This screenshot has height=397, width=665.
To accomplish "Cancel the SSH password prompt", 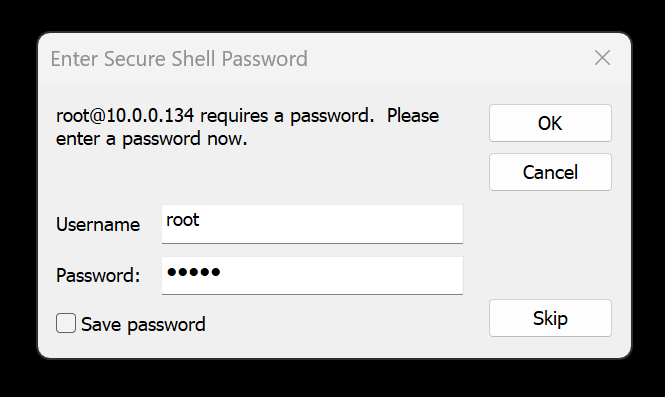I will click(x=550, y=172).
